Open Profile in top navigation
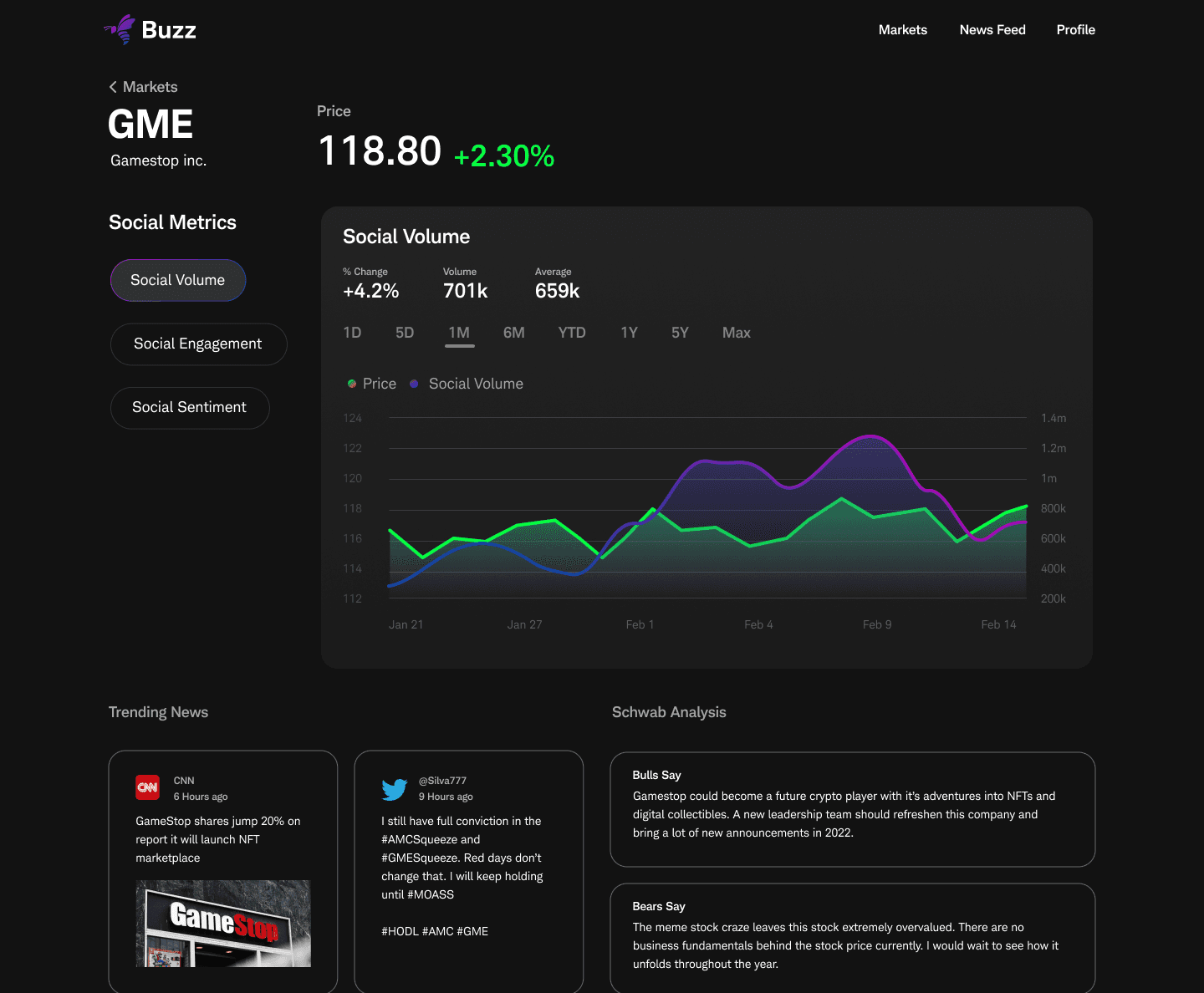 pos(1076,30)
